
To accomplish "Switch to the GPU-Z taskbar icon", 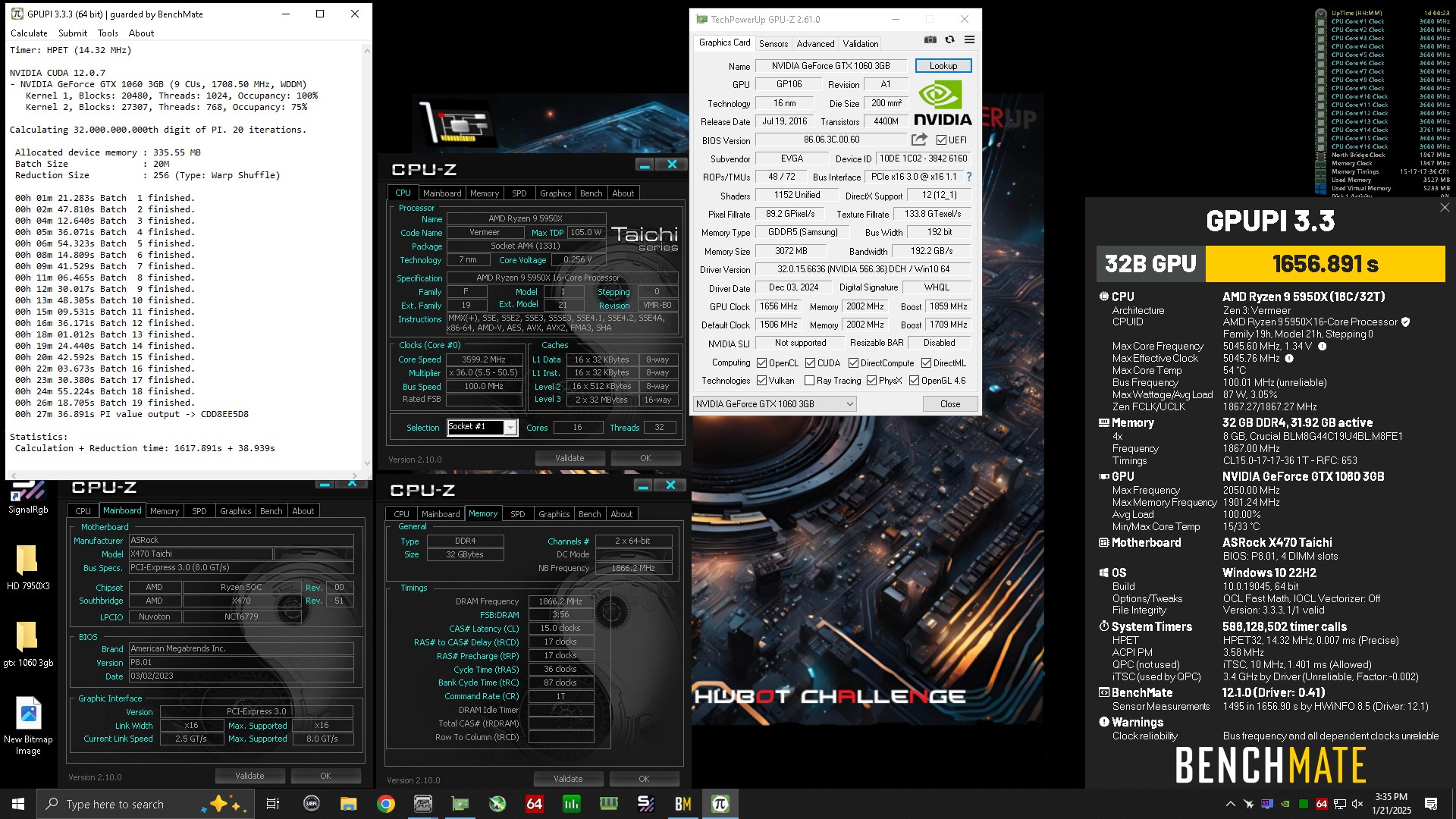I will click(x=460, y=804).
